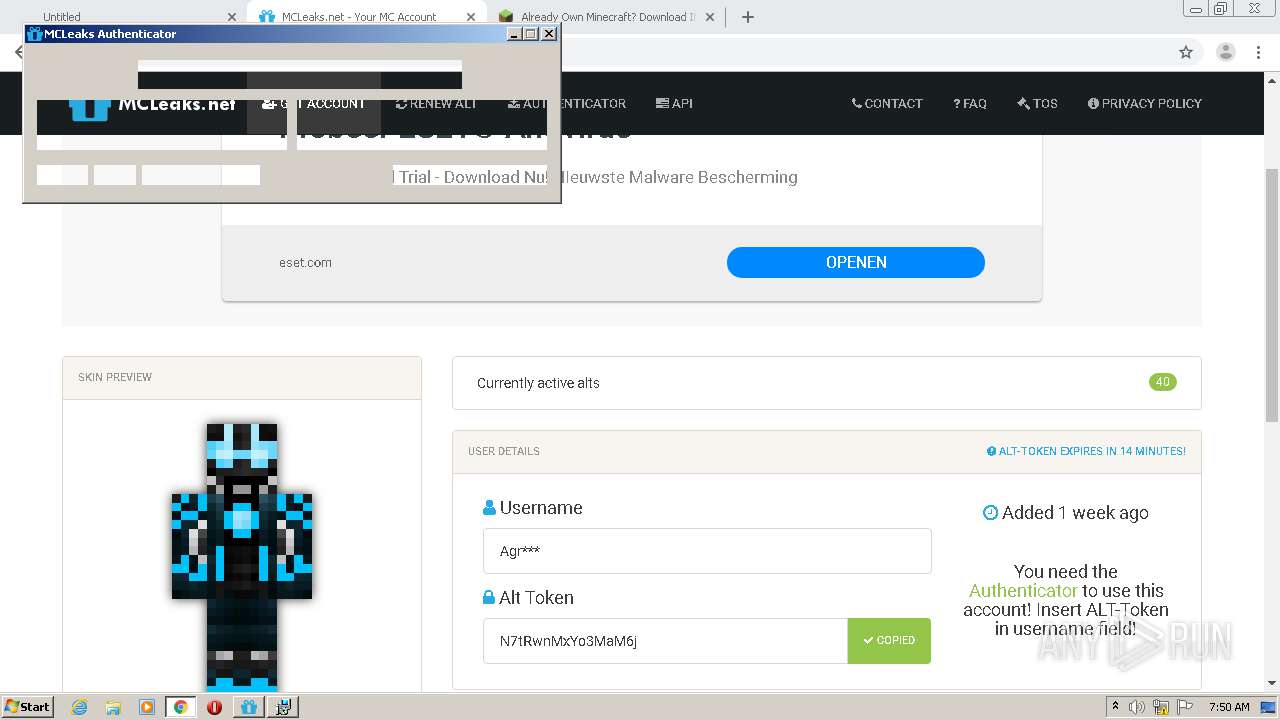Click the clock icon beside Added

(x=990, y=512)
